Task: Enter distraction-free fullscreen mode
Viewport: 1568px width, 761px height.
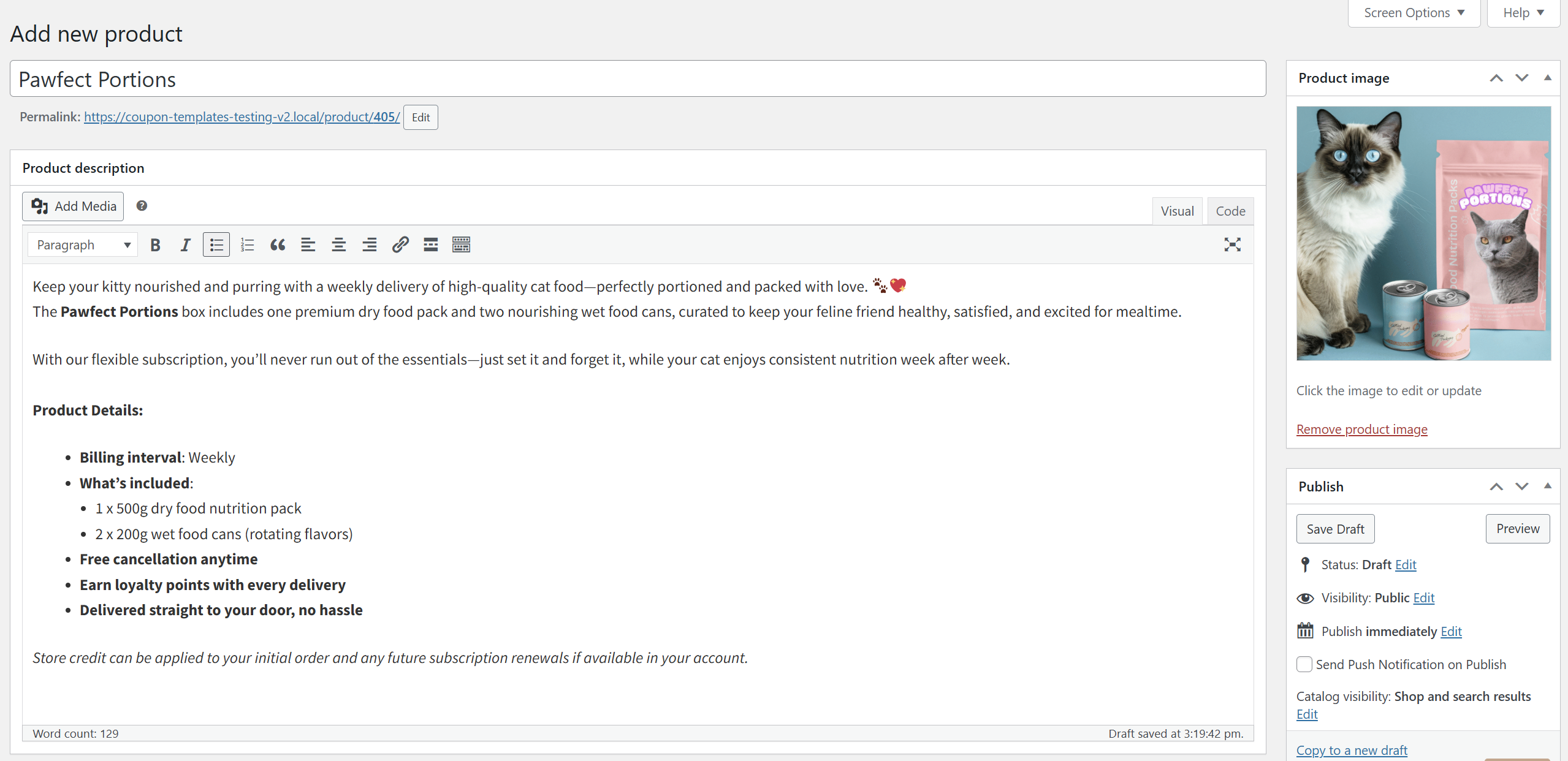Action: [1232, 245]
